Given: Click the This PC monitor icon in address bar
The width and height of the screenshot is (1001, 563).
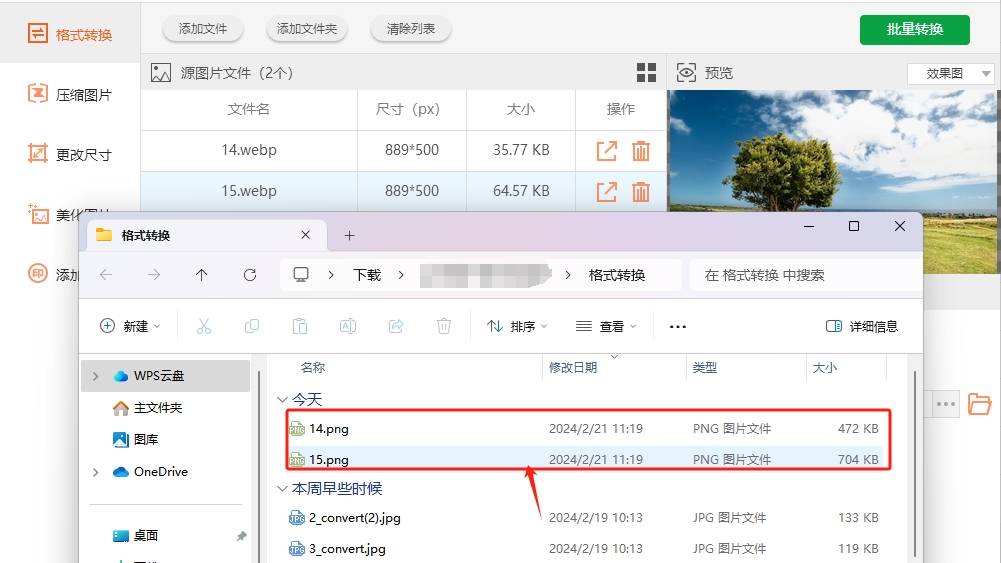Looking at the screenshot, I should 301,274.
